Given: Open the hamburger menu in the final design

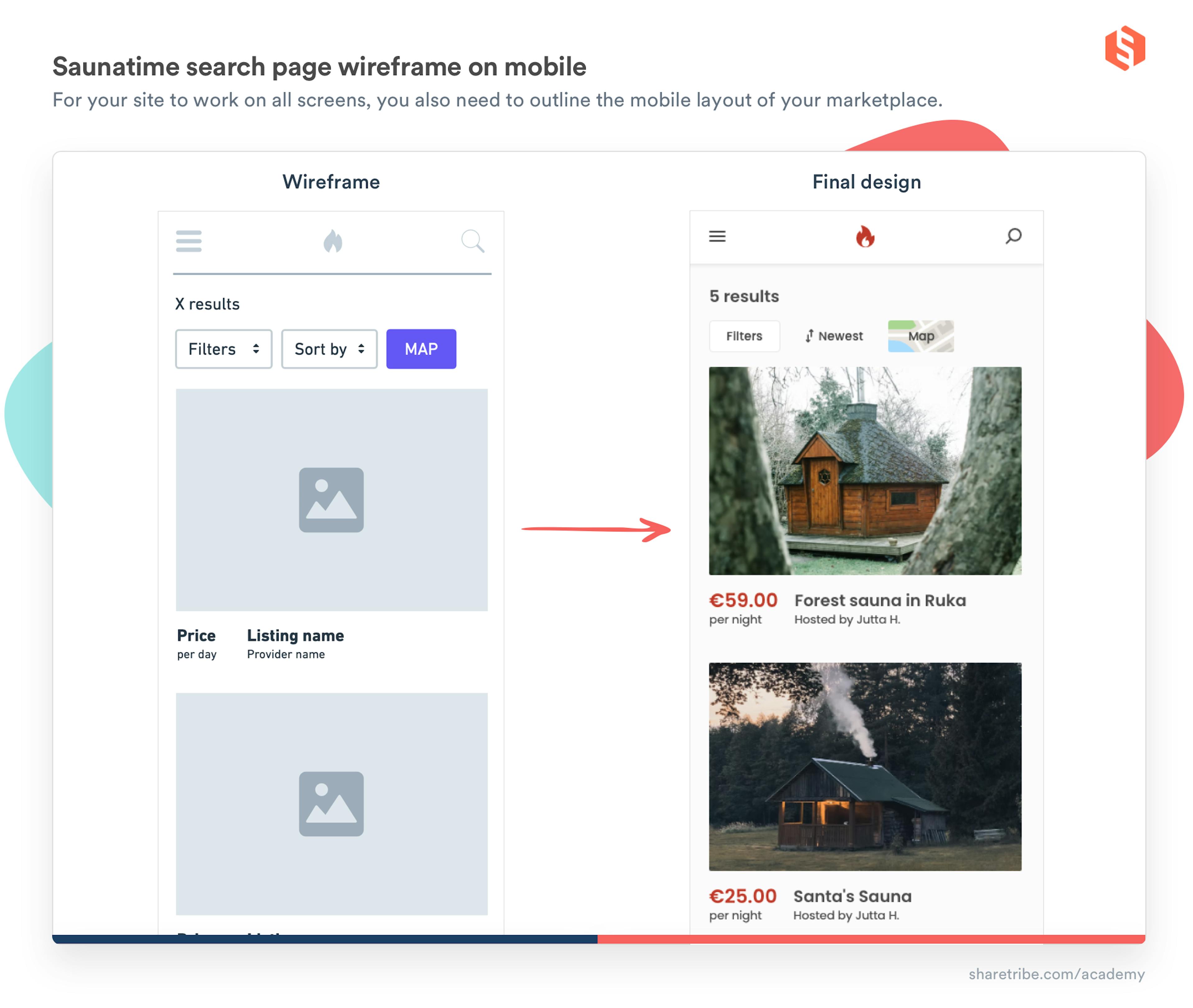Looking at the screenshot, I should (x=718, y=236).
